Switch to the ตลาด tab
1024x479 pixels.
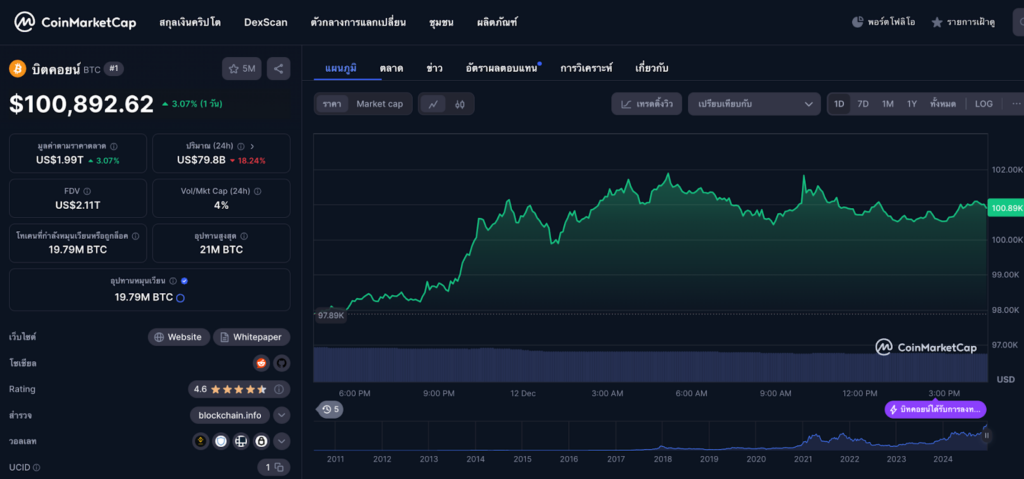click(x=391, y=68)
